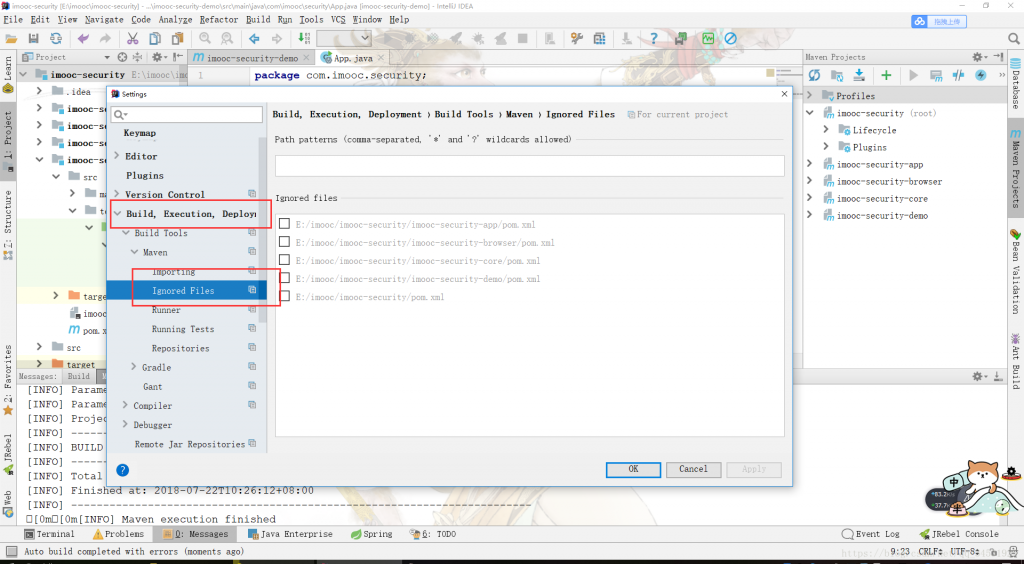The image size is (1024, 564).
Task: Click the Build project icon
Action: click(304, 39)
